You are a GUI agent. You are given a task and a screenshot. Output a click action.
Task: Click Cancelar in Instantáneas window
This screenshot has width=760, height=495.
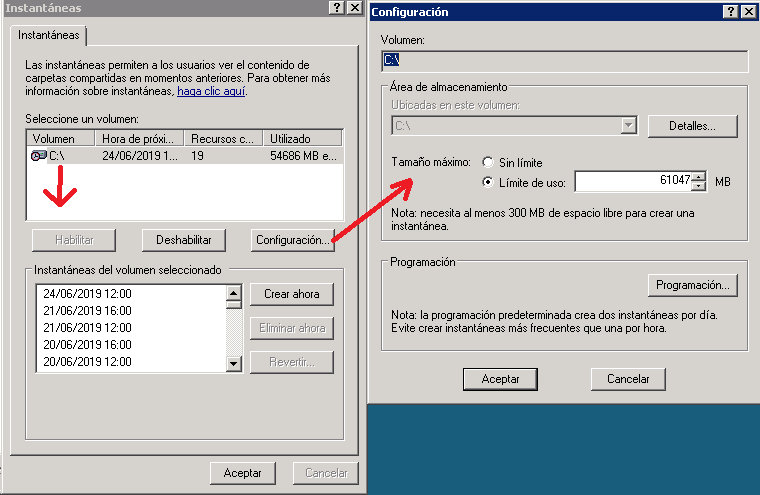point(326,473)
